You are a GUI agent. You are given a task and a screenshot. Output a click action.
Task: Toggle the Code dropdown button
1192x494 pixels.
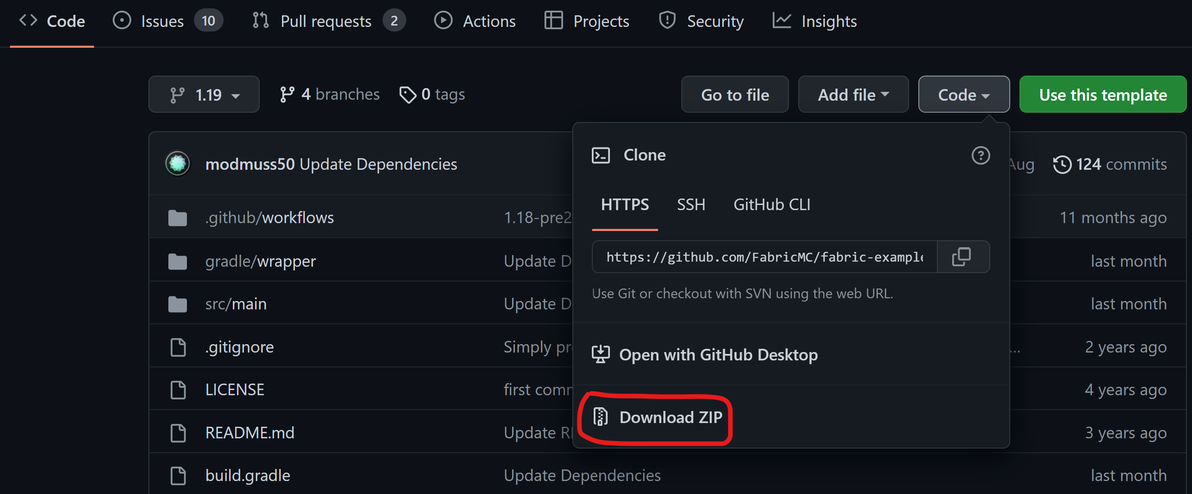(964, 95)
